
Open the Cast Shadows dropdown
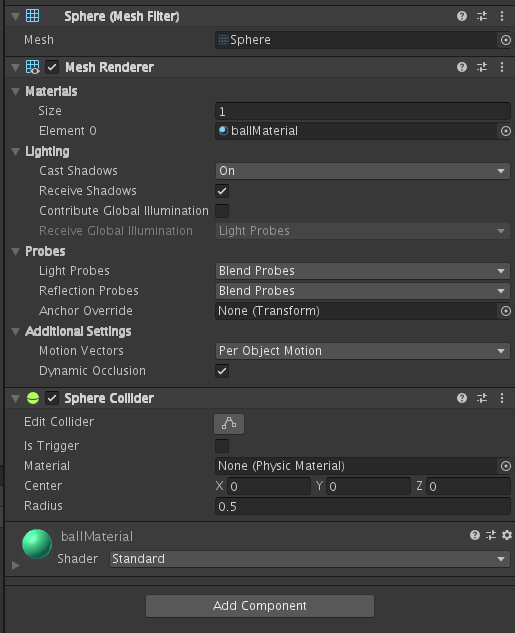(362, 171)
